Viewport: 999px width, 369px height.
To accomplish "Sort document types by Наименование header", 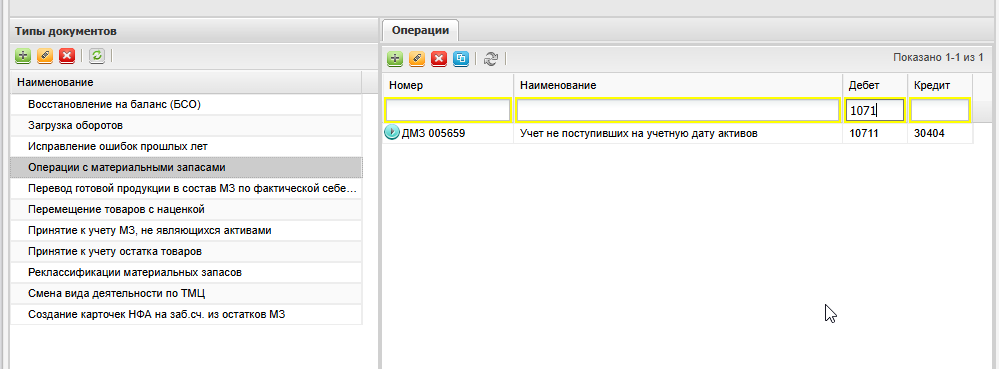I will 186,83.
